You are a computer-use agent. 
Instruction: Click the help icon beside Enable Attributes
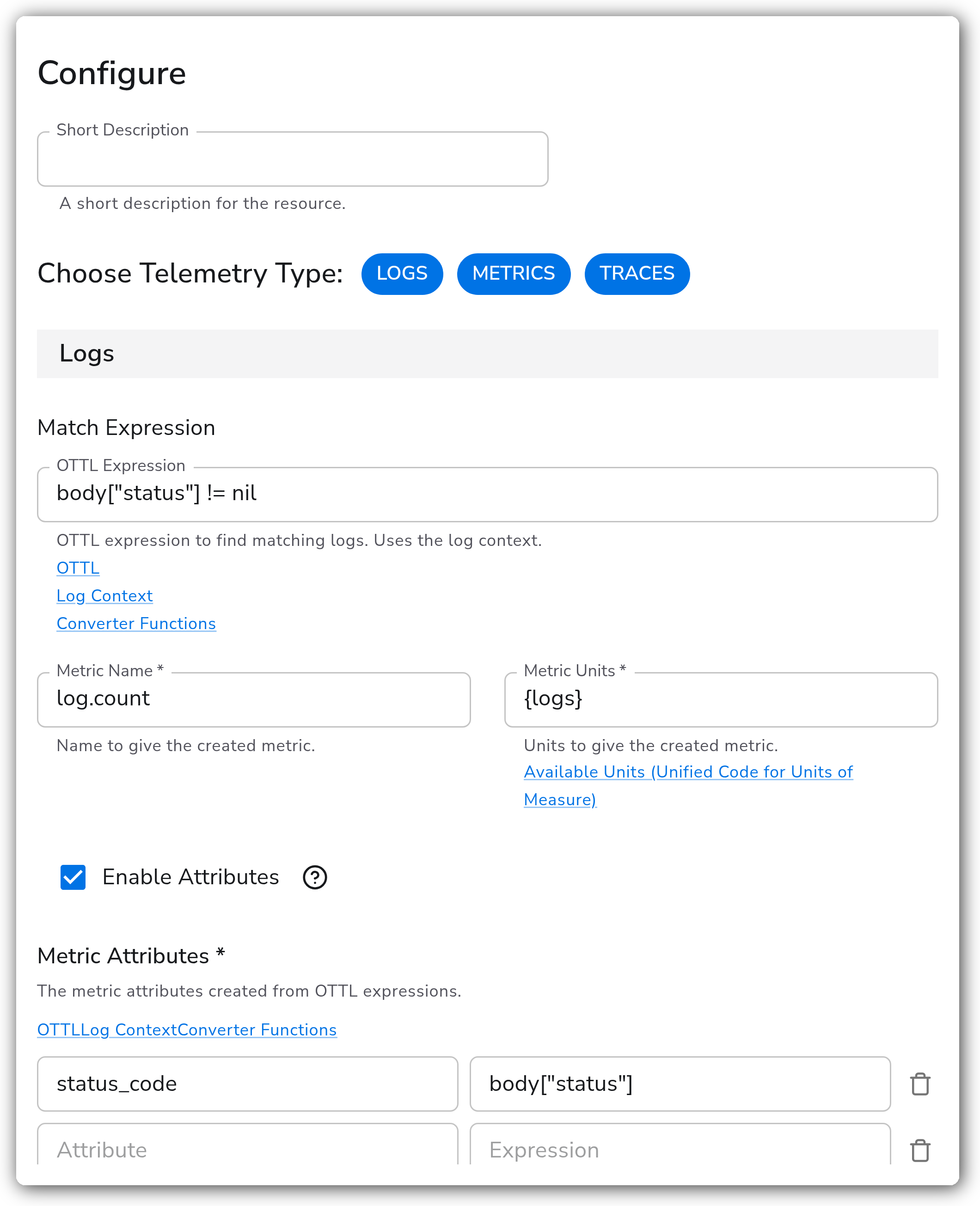point(315,877)
